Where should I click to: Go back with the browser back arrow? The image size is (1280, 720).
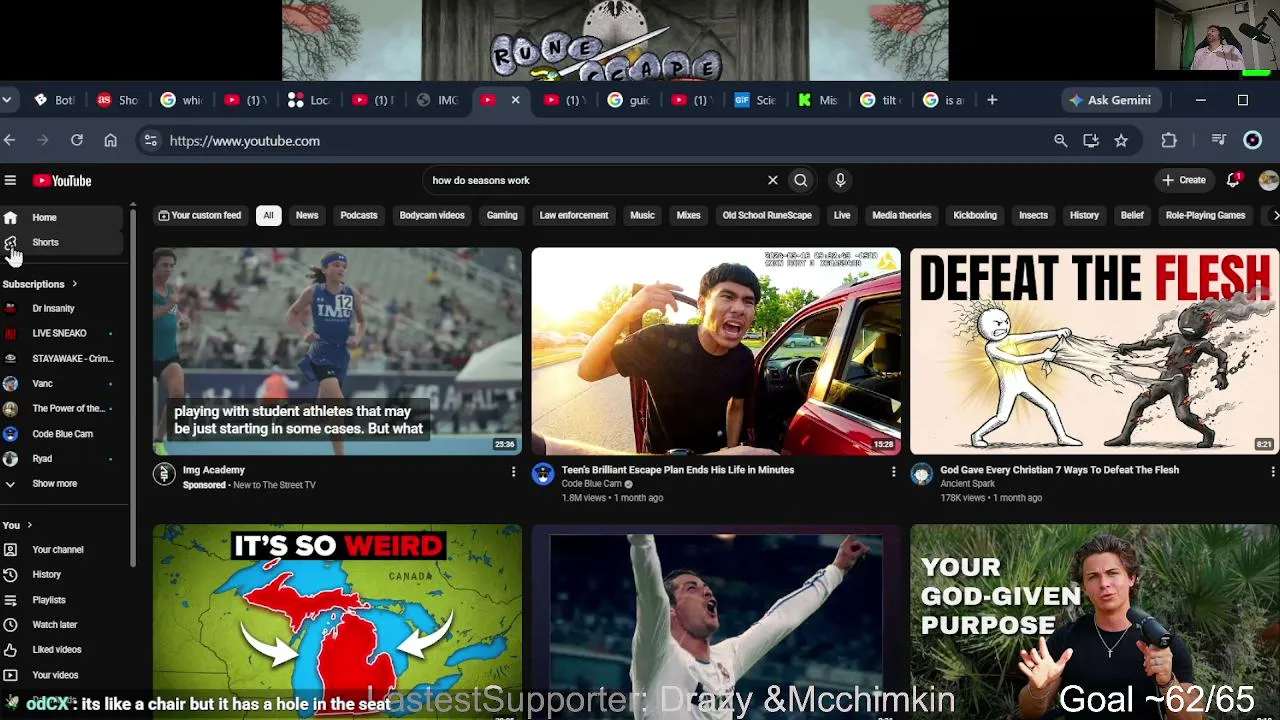tap(9, 141)
